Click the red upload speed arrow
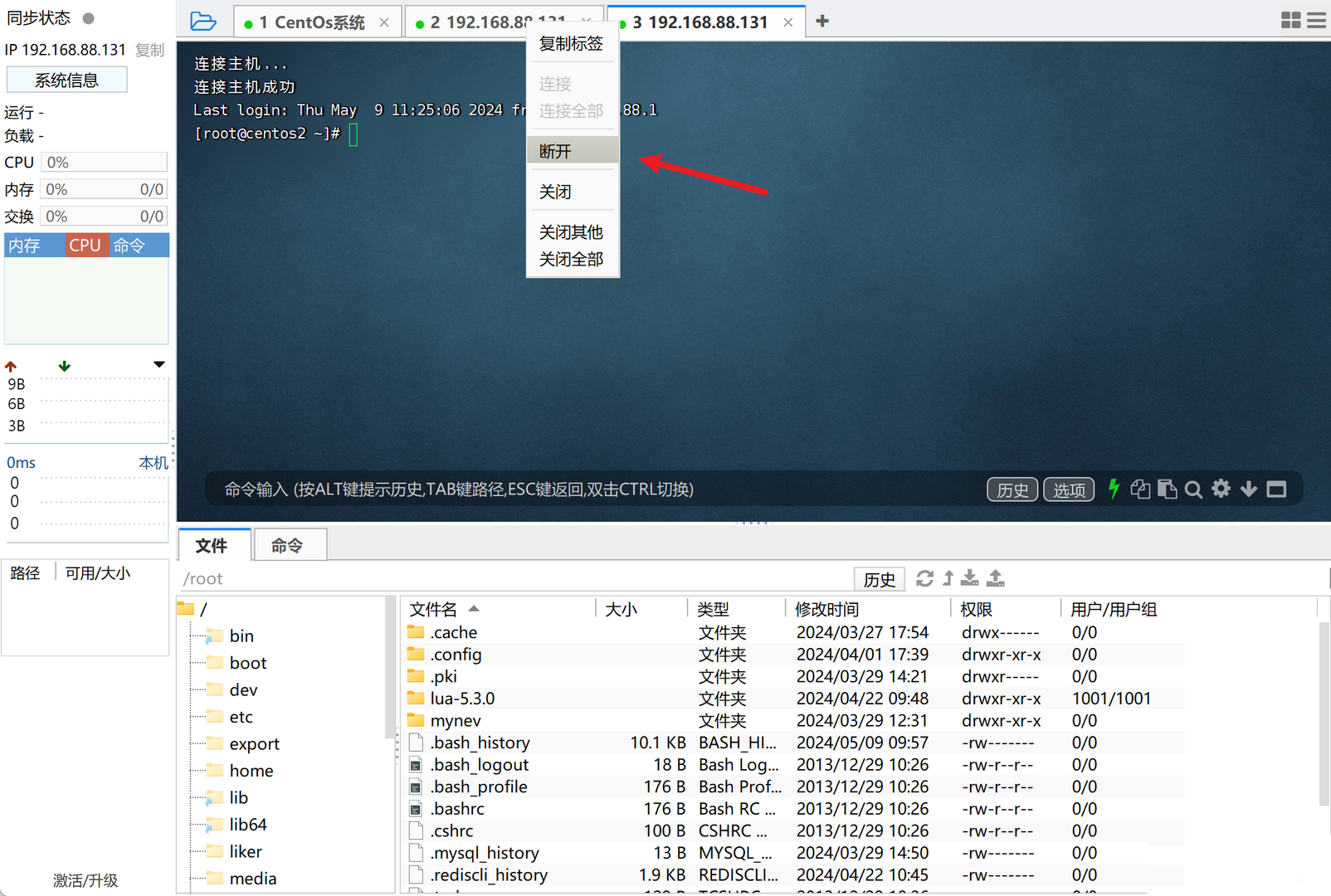 11,366
